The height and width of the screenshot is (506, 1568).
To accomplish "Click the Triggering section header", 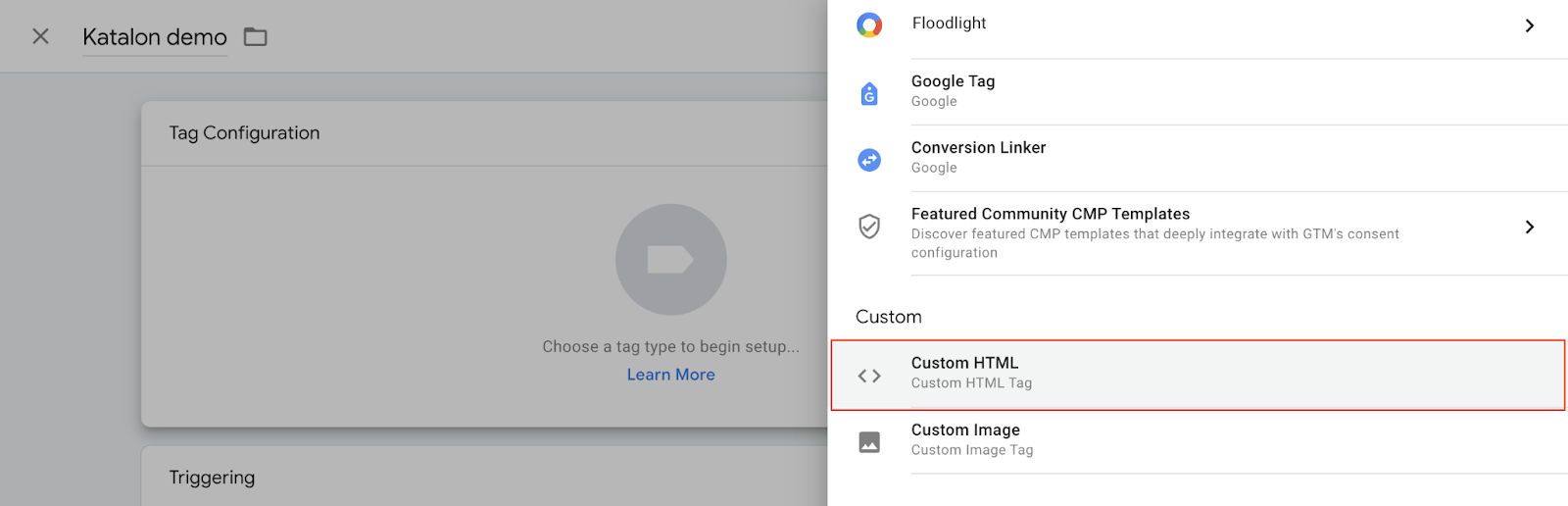I will click(212, 478).
